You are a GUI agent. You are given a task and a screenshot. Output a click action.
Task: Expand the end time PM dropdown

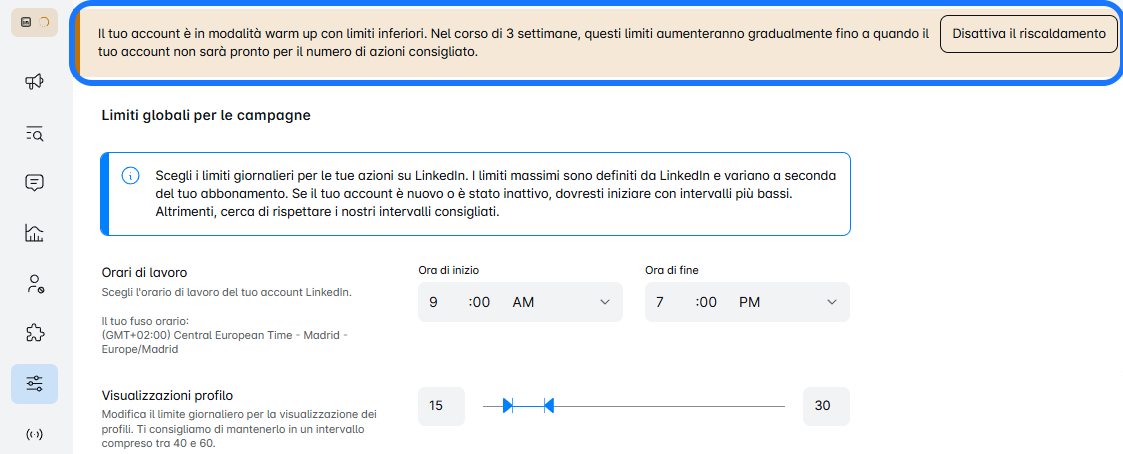831,302
